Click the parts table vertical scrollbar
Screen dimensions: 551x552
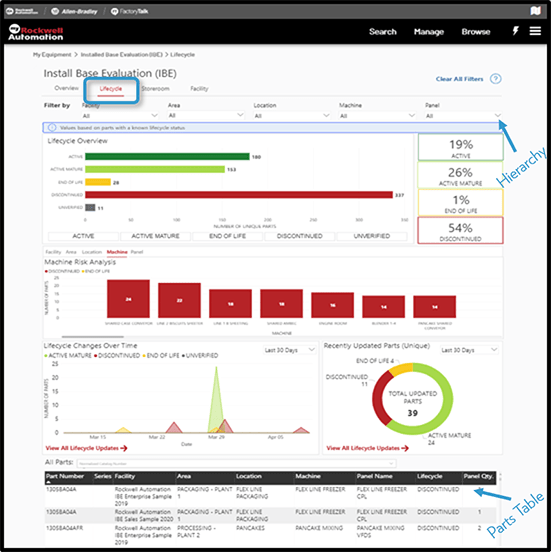point(500,477)
